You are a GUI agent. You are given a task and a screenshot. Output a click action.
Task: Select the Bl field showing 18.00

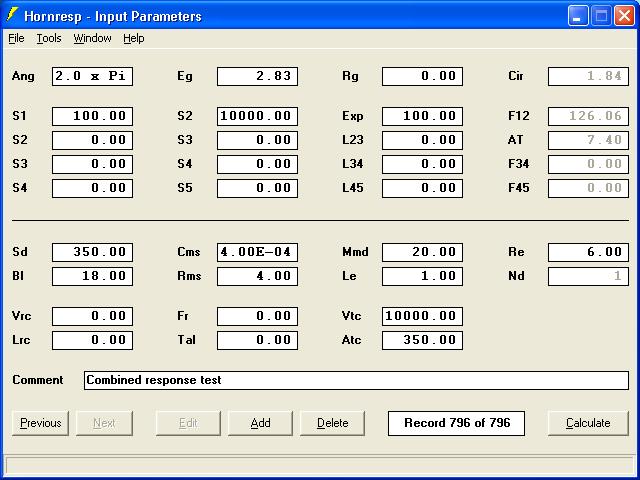pyautogui.click(x=92, y=276)
